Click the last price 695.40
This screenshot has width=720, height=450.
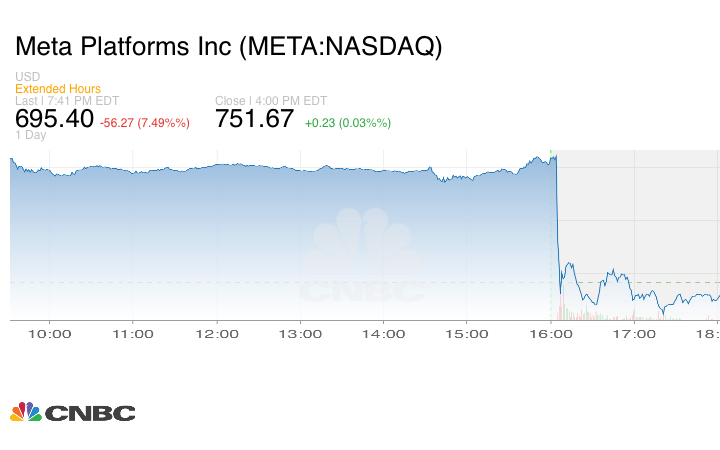(x=54, y=119)
